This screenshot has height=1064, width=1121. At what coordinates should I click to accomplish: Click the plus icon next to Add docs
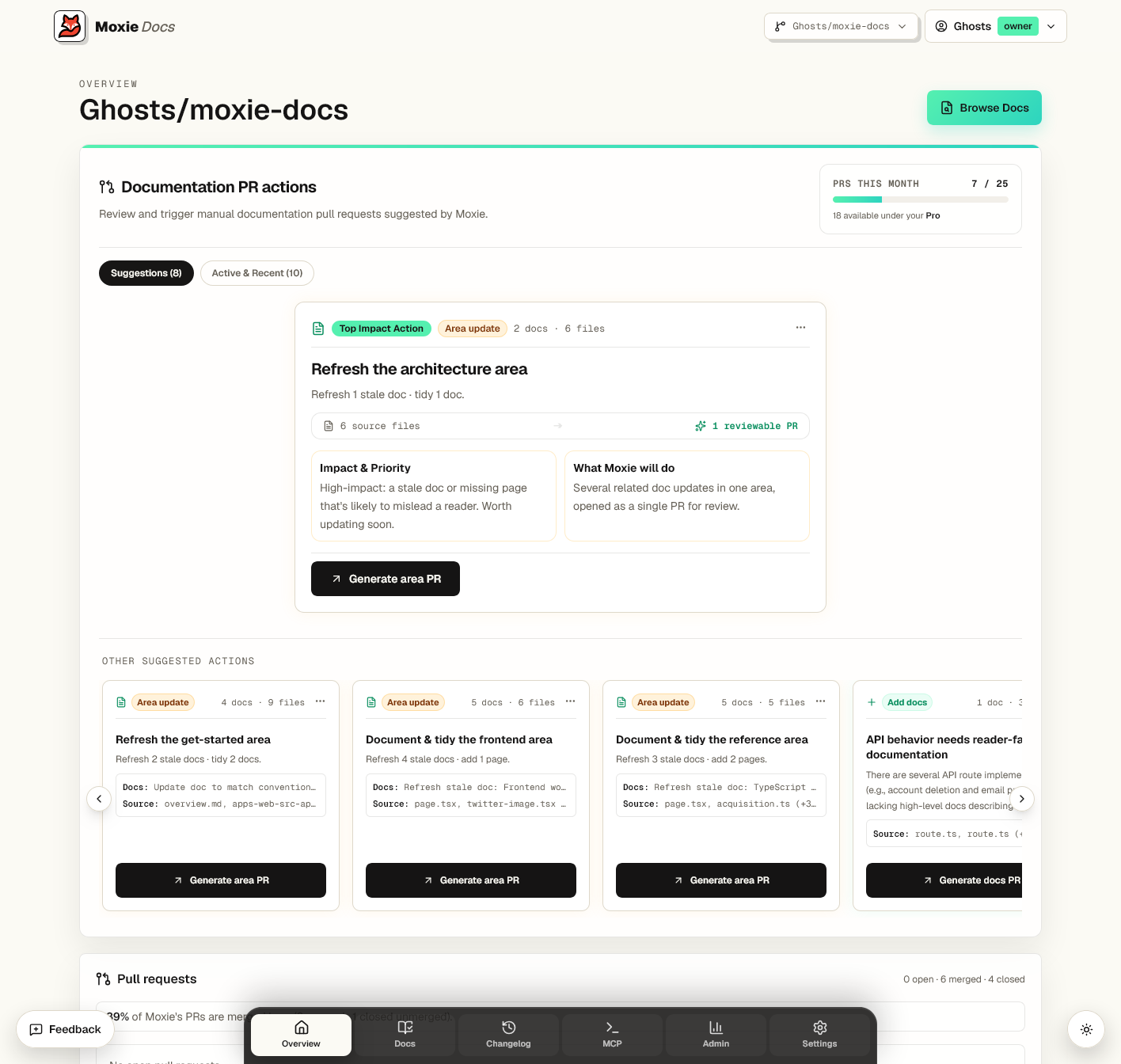[872, 702]
